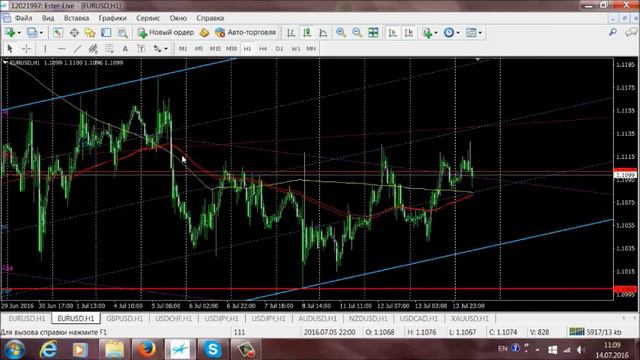Image resolution: width=640 pixels, height=360 pixels.
Task: Open the Strategy Tester magnifier icon
Action: click(122, 33)
